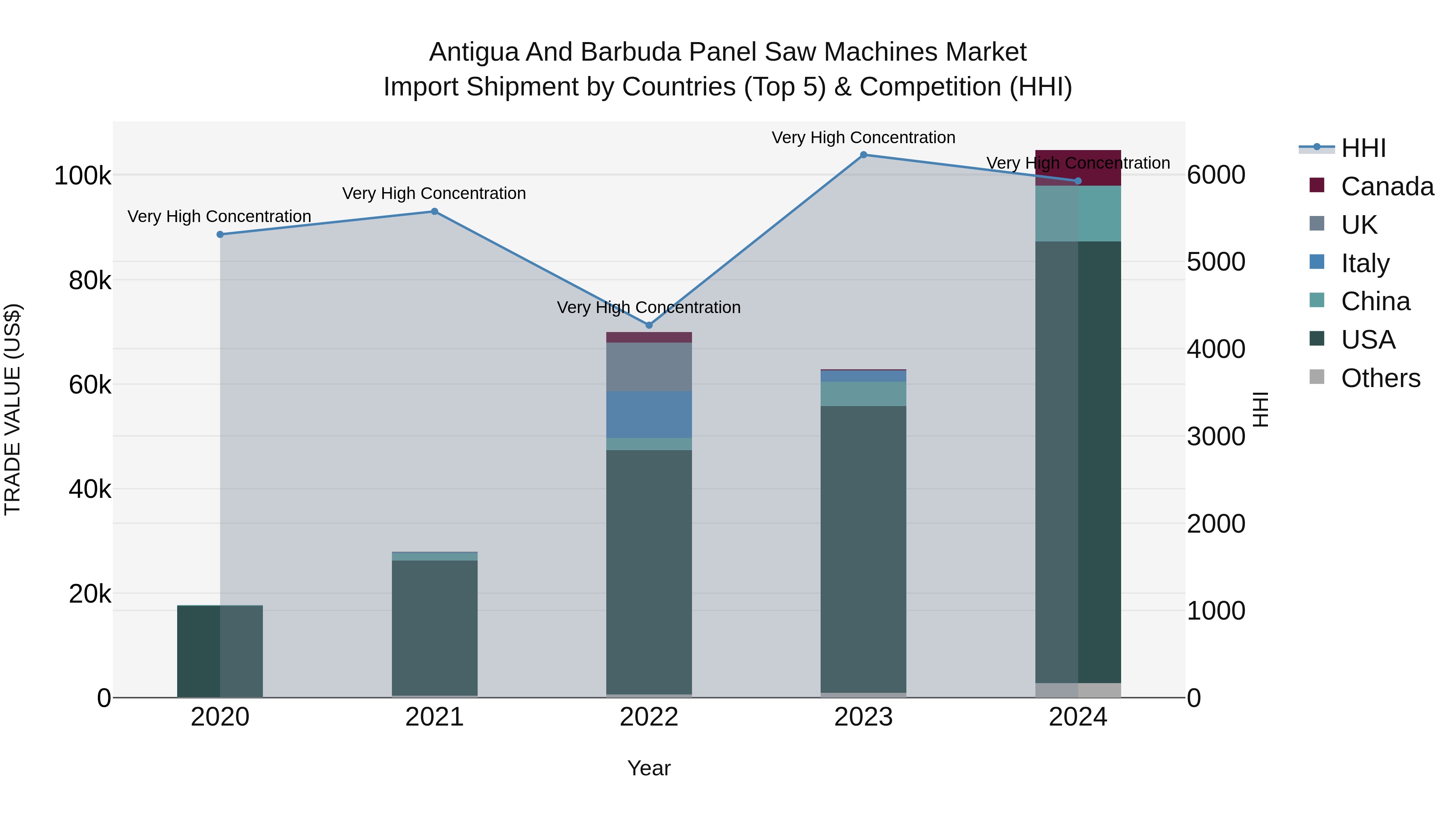1456x819 pixels.
Task: Click the 2023 x-axis tick label
Action: (x=863, y=717)
